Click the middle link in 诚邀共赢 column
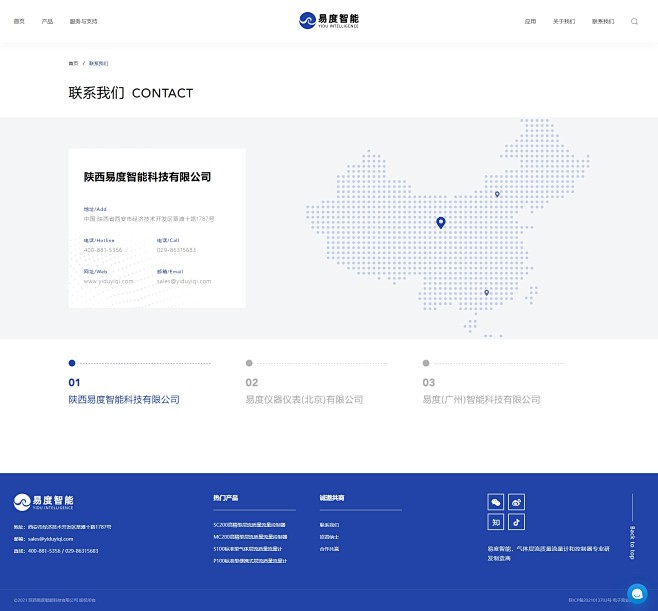Viewport: 658px width, 611px height. click(x=329, y=537)
